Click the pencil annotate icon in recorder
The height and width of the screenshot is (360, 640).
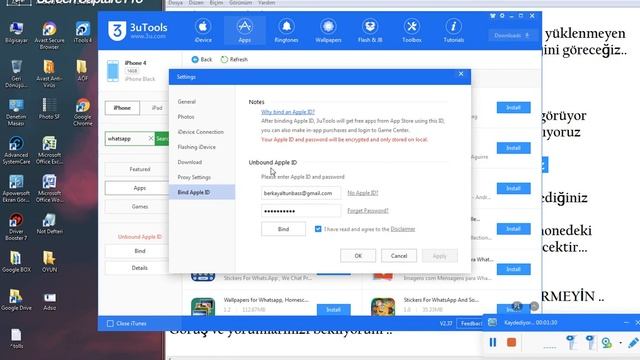pos(633,342)
